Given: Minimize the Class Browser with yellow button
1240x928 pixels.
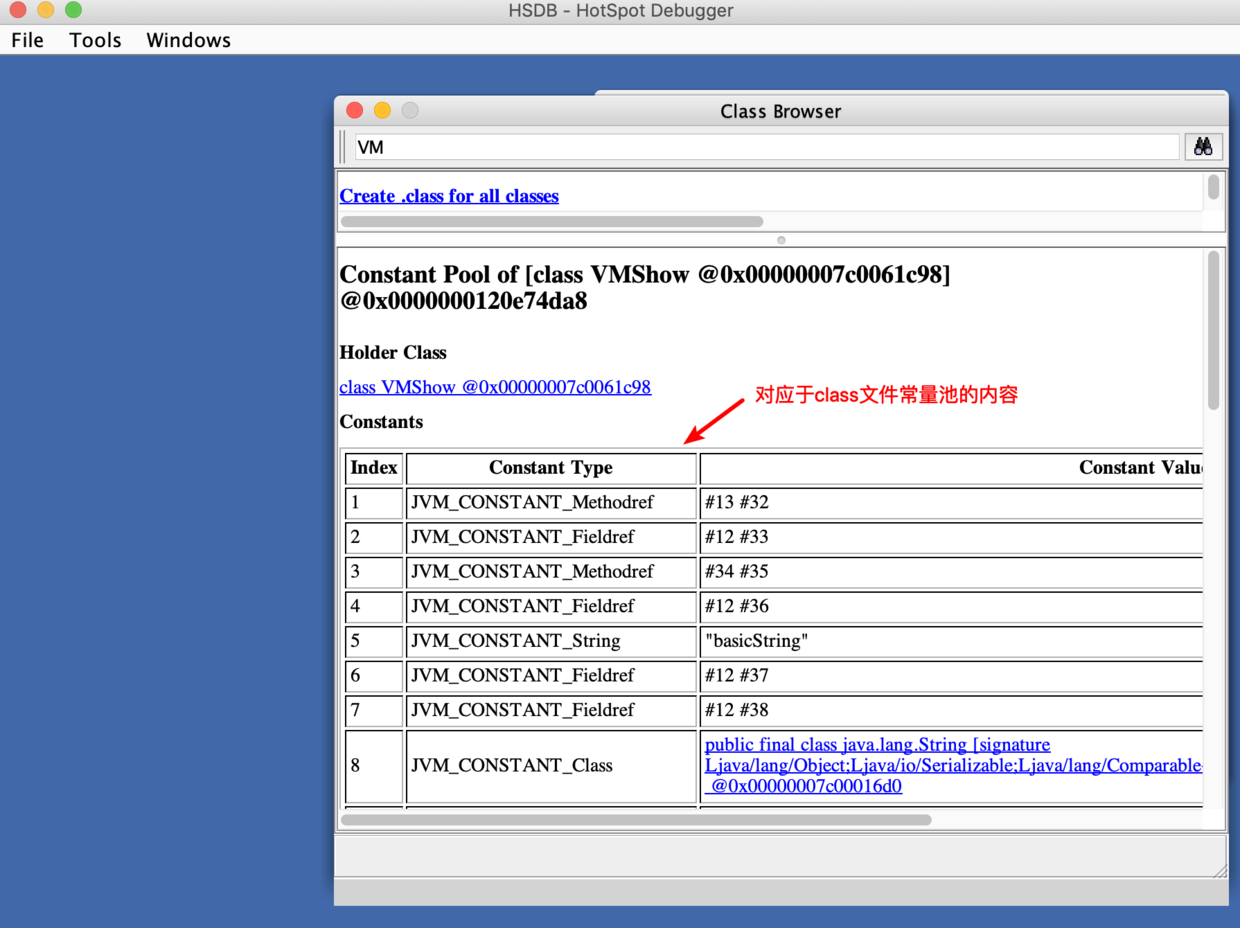Looking at the screenshot, I should [x=382, y=111].
